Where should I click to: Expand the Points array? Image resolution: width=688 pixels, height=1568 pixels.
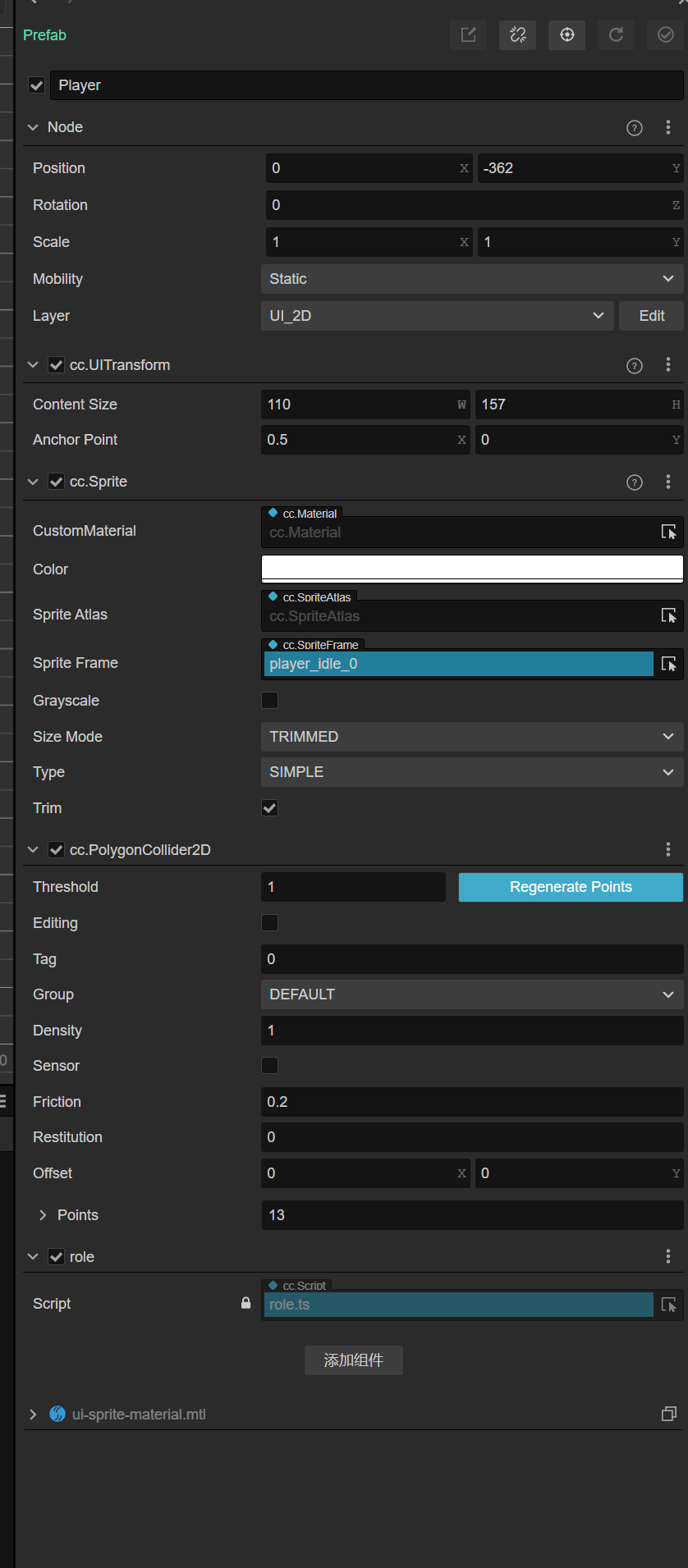(43, 1215)
